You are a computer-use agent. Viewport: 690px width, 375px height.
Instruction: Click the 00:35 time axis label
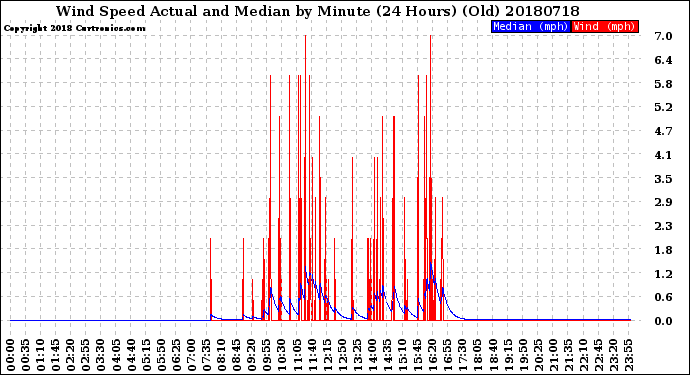tap(26, 355)
